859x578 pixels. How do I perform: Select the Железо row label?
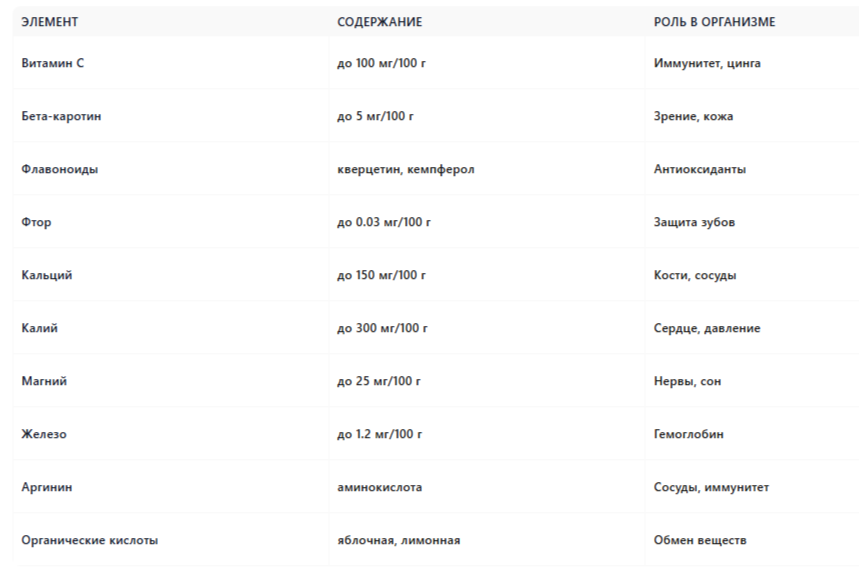point(44,434)
